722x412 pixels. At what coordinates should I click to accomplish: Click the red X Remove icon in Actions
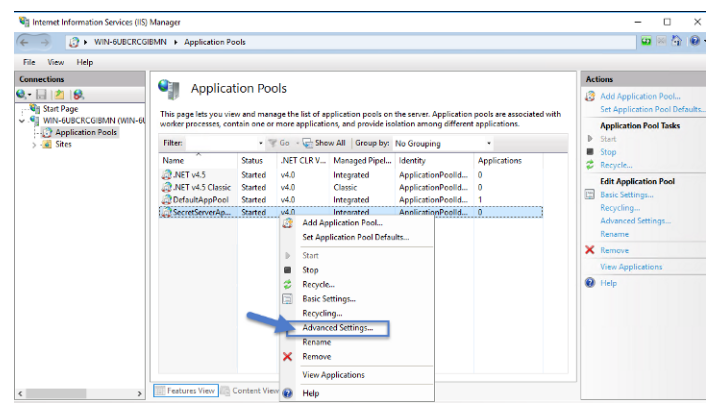click(590, 250)
